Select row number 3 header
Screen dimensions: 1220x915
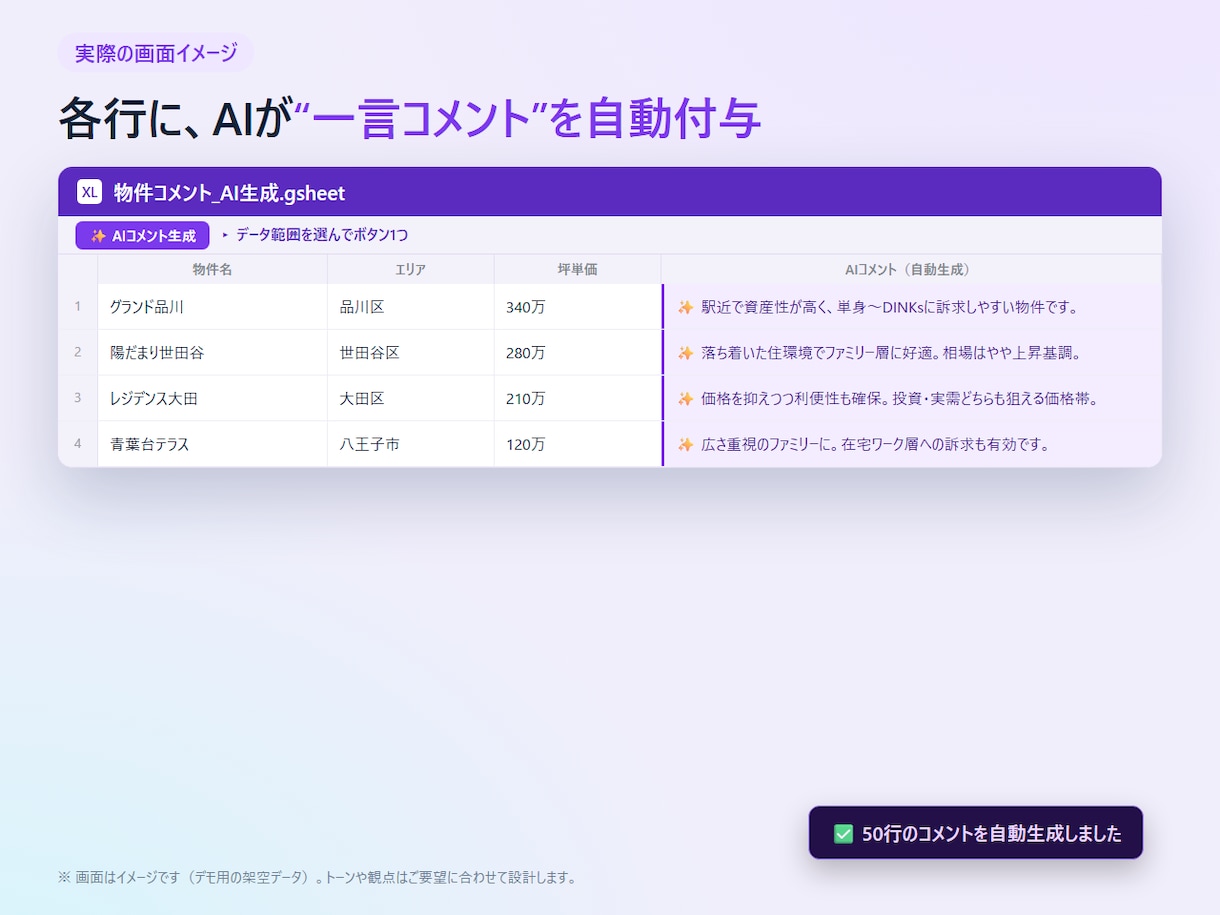click(78, 398)
